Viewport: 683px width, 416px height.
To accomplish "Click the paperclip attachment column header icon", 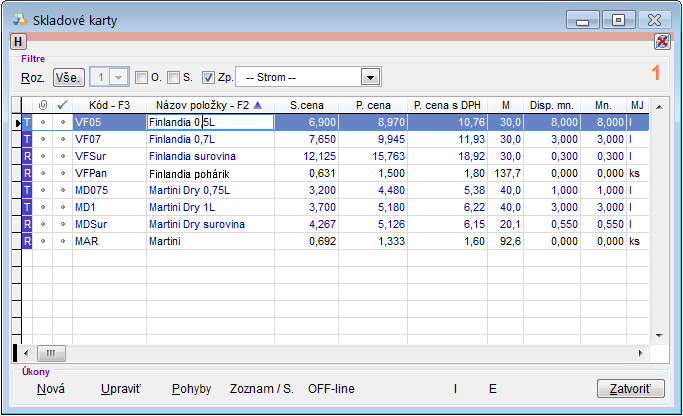I will coord(42,104).
